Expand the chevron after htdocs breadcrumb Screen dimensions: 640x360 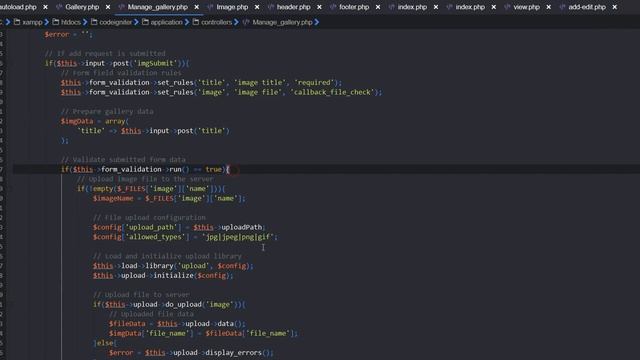pyautogui.click(x=85, y=22)
